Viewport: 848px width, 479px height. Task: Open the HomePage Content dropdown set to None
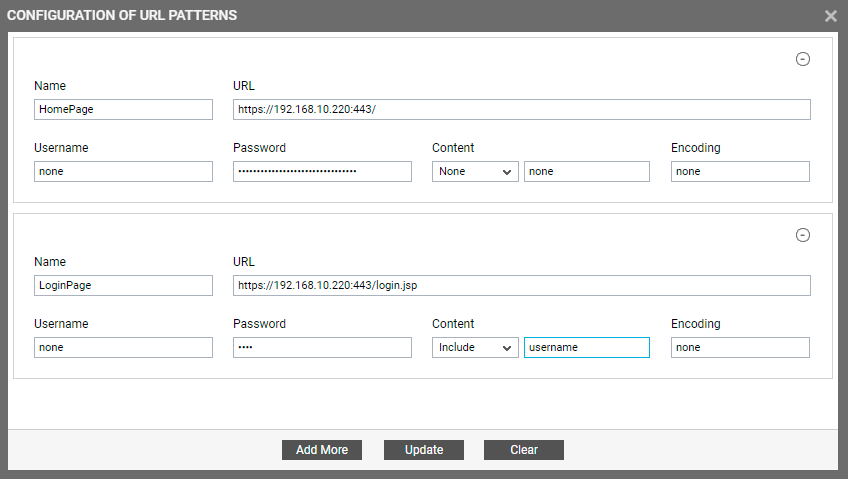[475, 171]
